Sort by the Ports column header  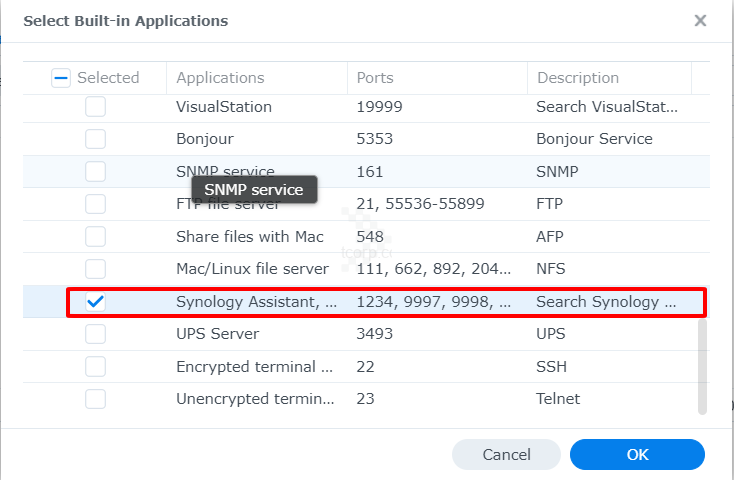click(375, 78)
